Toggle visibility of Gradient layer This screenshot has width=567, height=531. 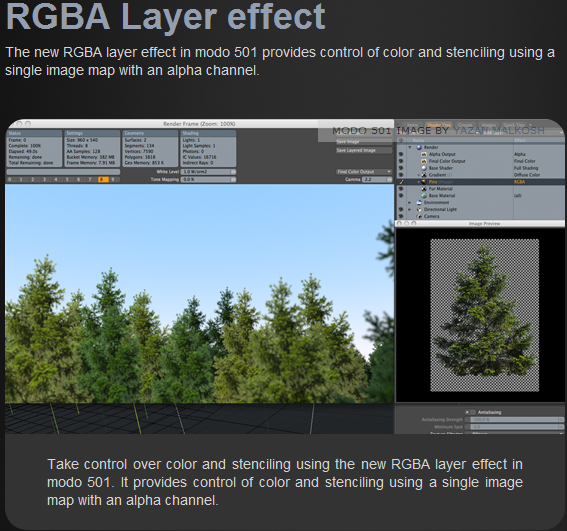tap(401, 175)
